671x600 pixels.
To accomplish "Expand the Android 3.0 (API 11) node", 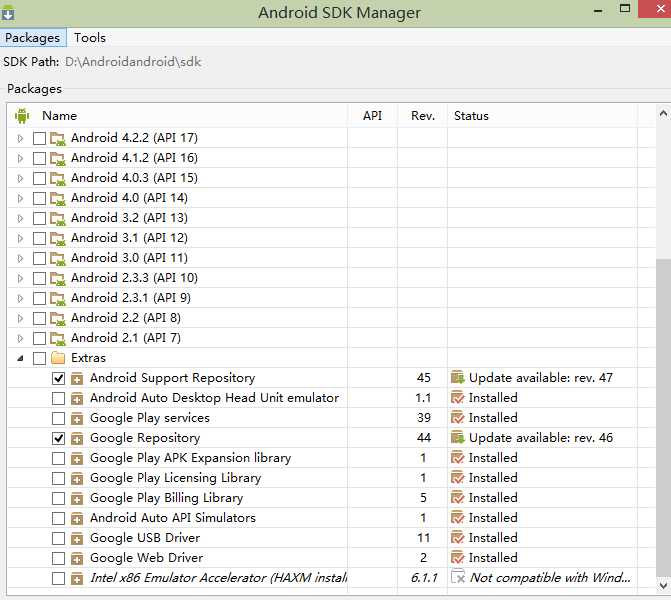I will (20, 258).
